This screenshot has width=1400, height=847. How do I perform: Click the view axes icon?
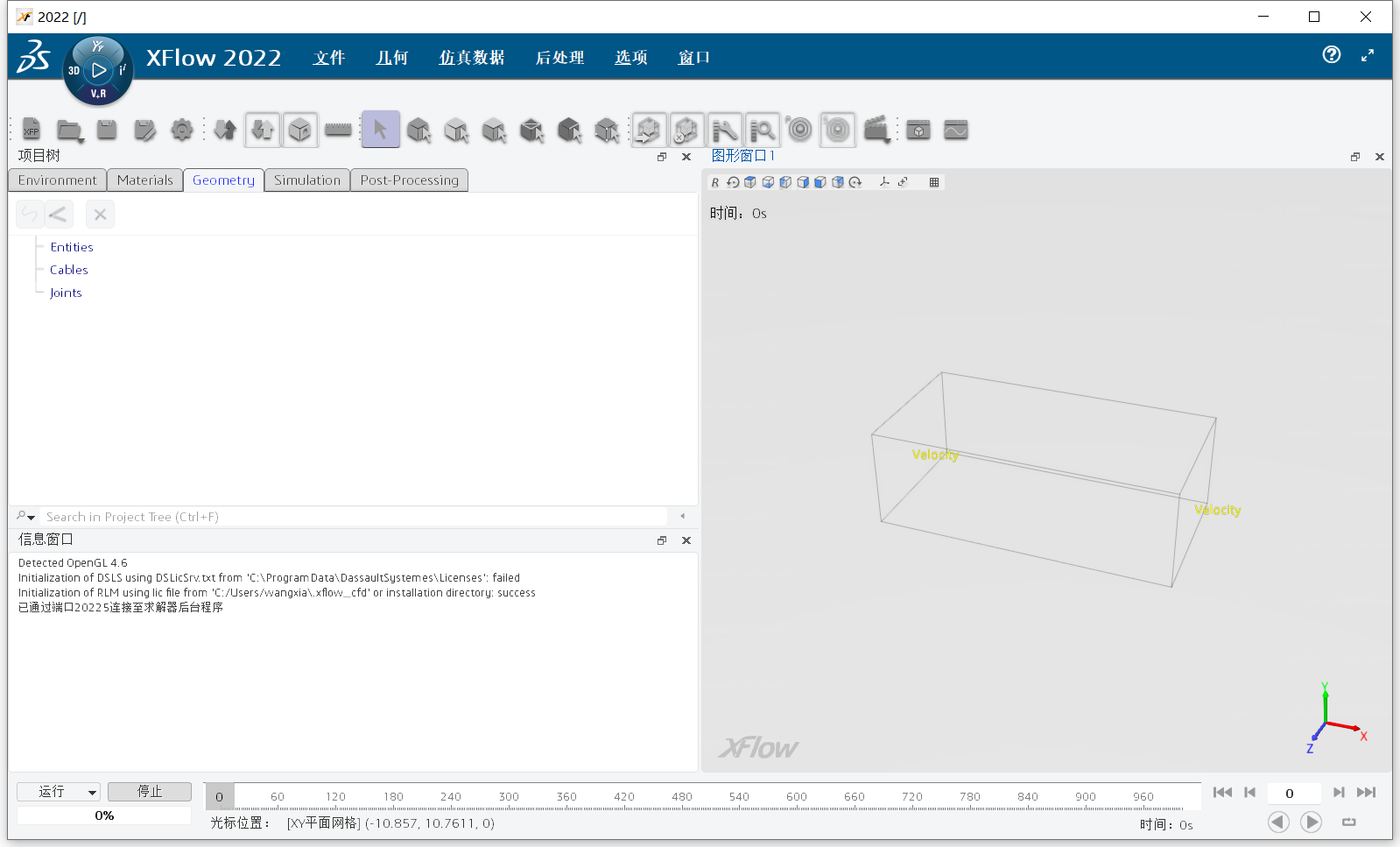(884, 182)
